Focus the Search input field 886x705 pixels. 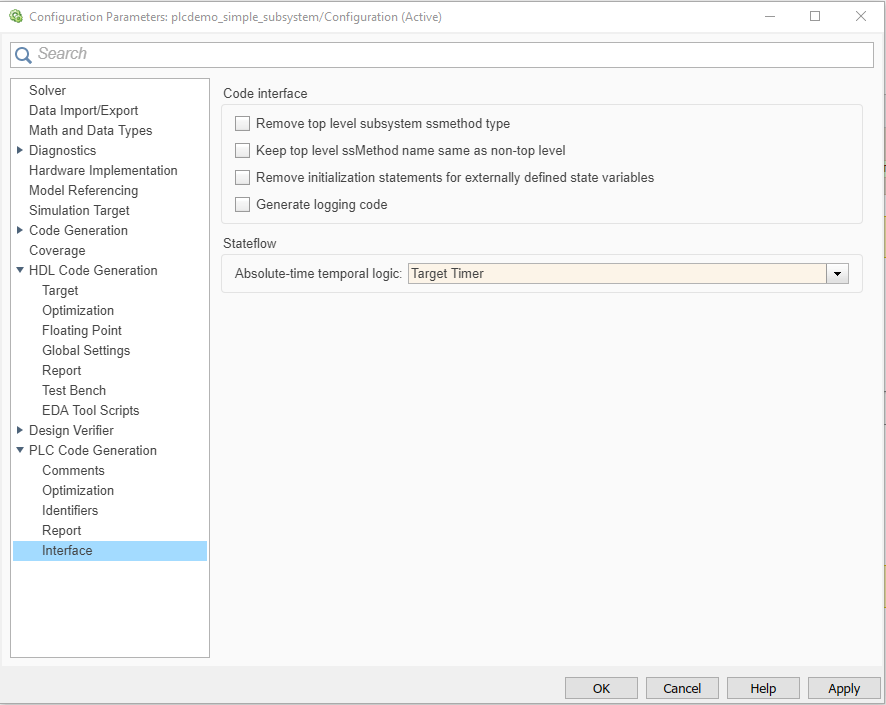[x=450, y=55]
